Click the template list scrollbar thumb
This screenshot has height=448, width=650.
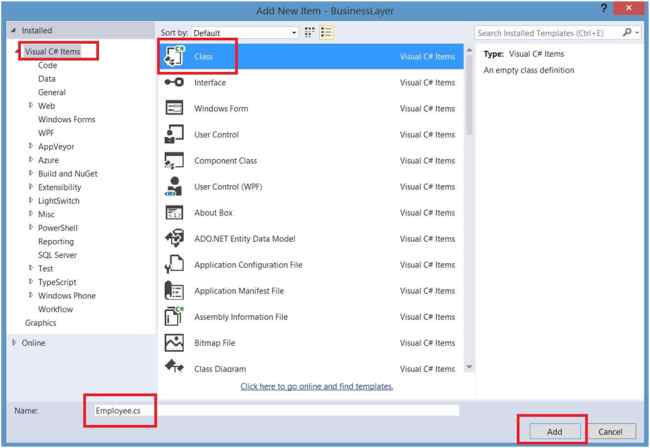pos(469,95)
